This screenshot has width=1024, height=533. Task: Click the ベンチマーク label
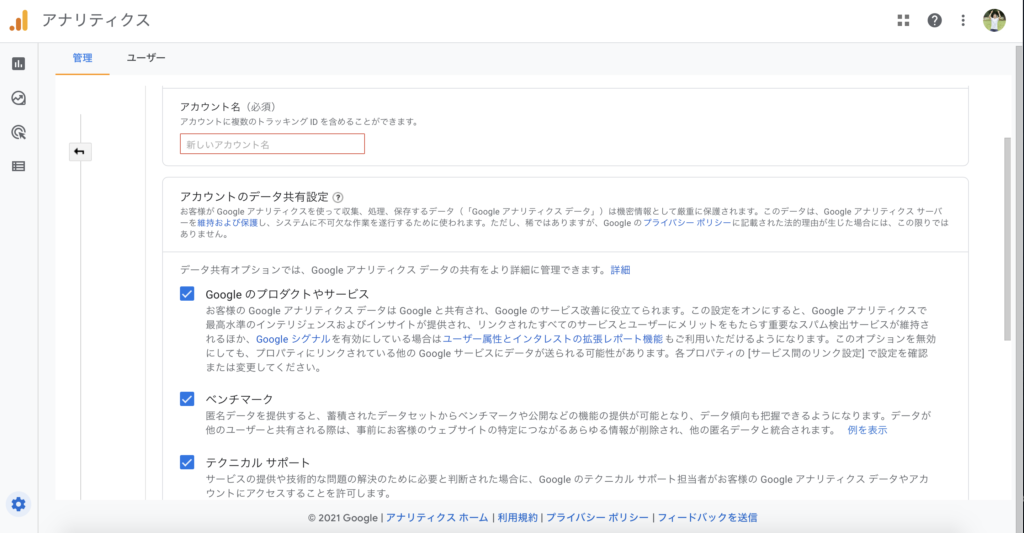point(239,399)
